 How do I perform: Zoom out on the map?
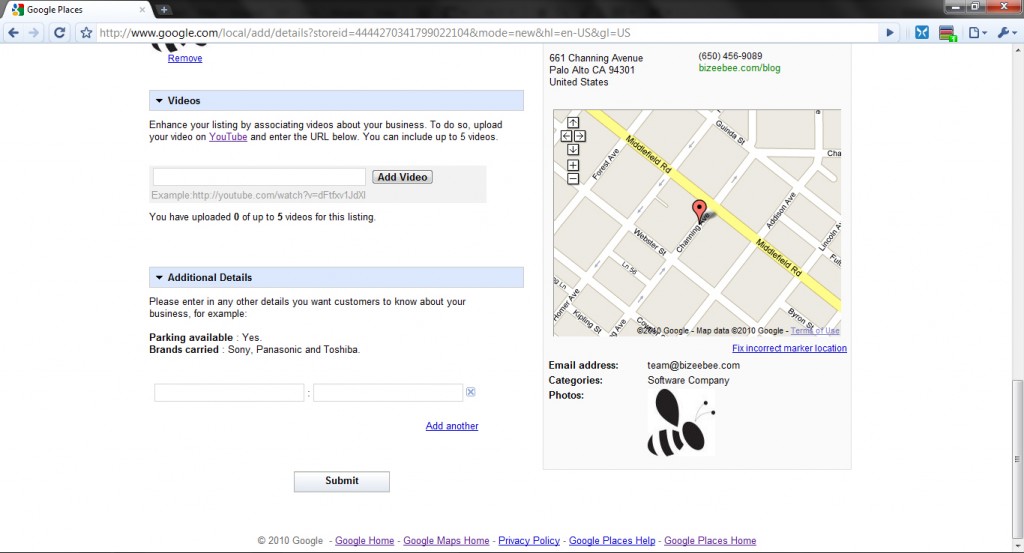(x=573, y=178)
